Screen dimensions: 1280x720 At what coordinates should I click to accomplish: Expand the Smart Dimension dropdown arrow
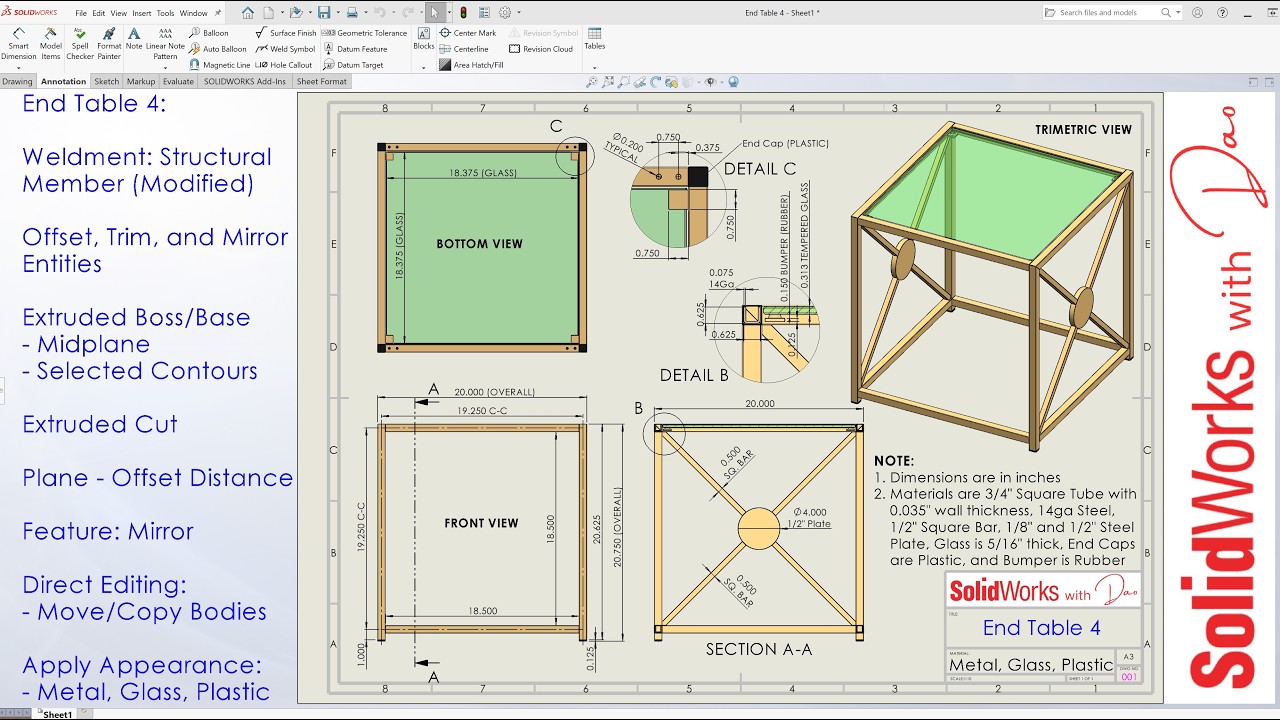(x=18, y=68)
